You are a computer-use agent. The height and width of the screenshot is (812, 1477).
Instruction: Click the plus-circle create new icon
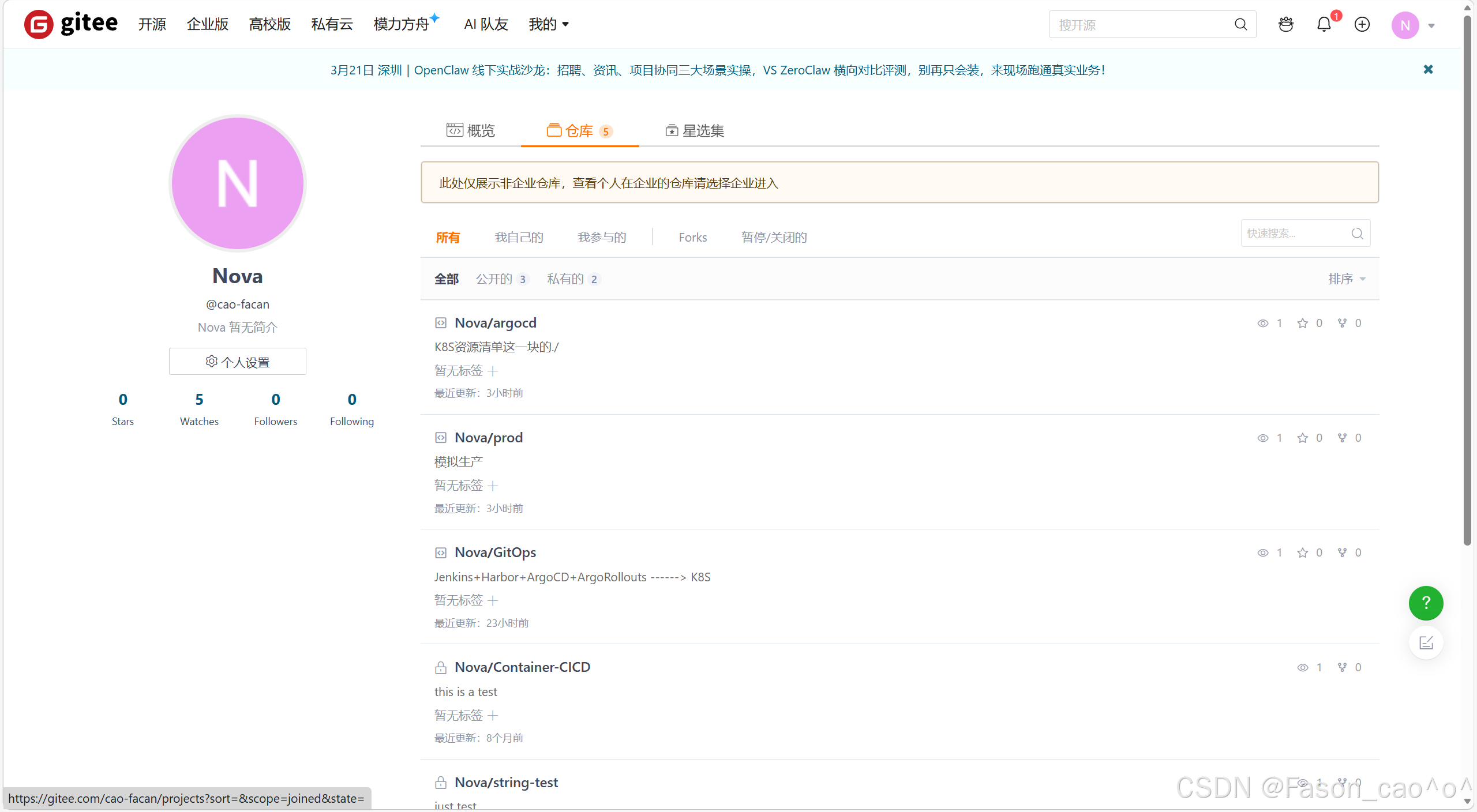tap(1362, 24)
